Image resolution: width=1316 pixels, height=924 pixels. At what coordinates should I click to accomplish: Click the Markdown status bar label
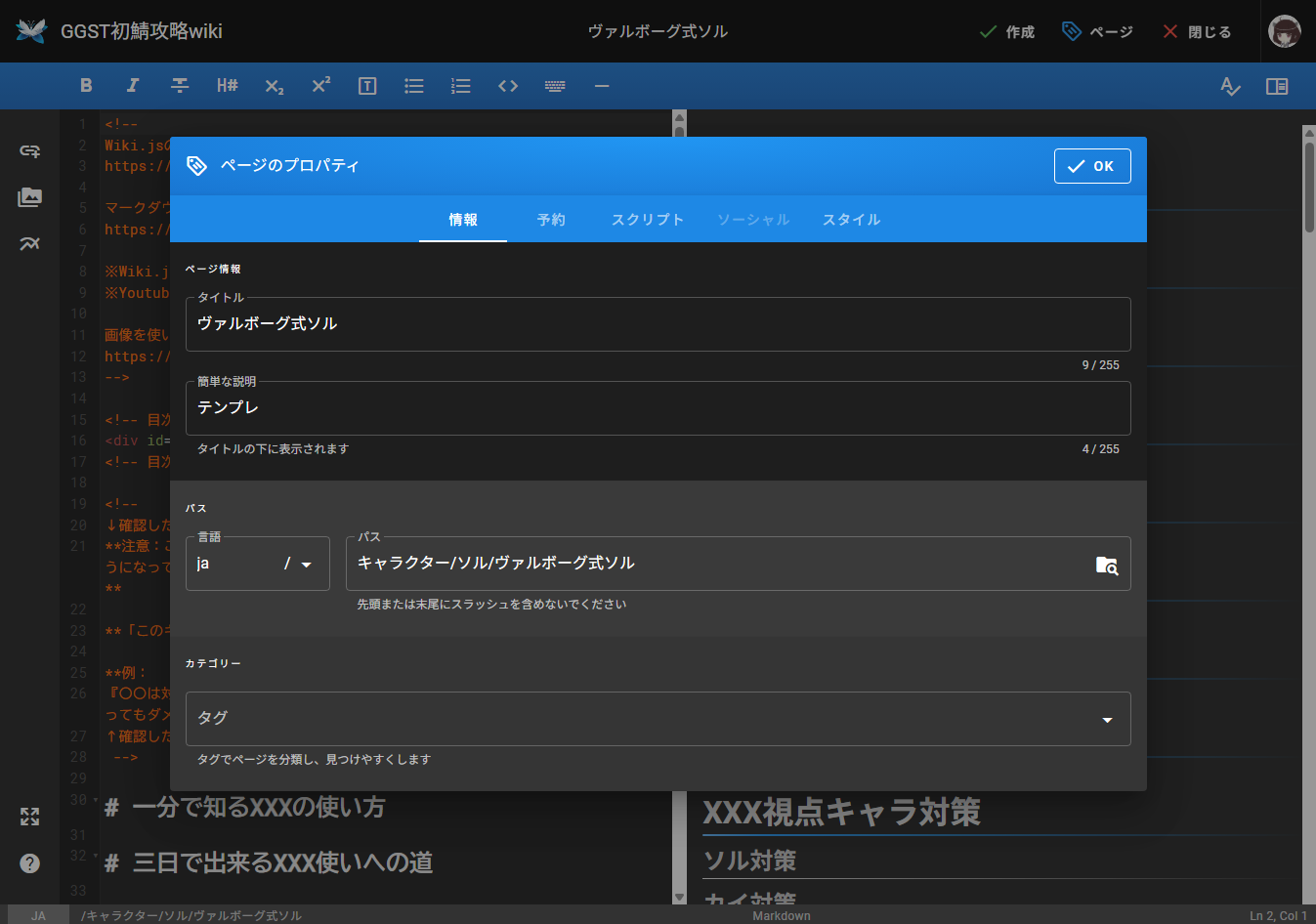(x=782, y=915)
